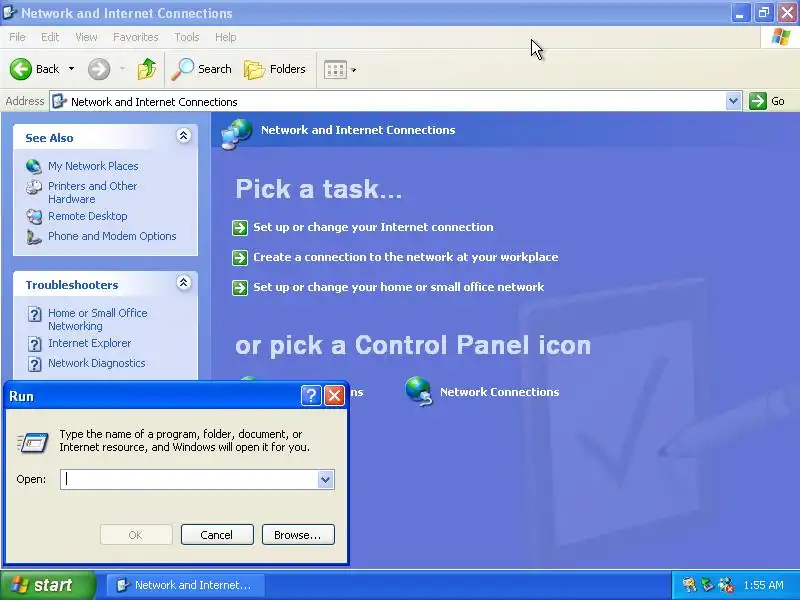Open the Network Connections control panel link
800x600 pixels.
[x=499, y=392]
